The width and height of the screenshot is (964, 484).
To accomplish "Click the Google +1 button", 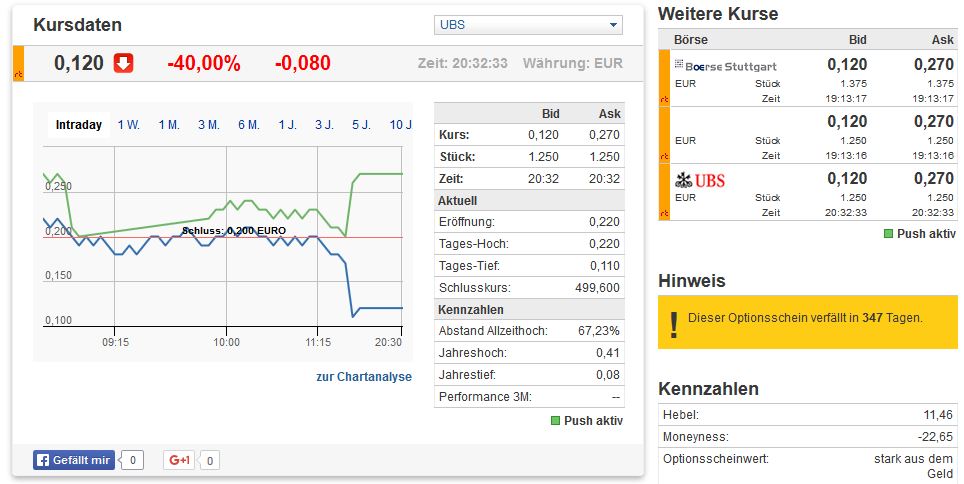I will [180, 460].
